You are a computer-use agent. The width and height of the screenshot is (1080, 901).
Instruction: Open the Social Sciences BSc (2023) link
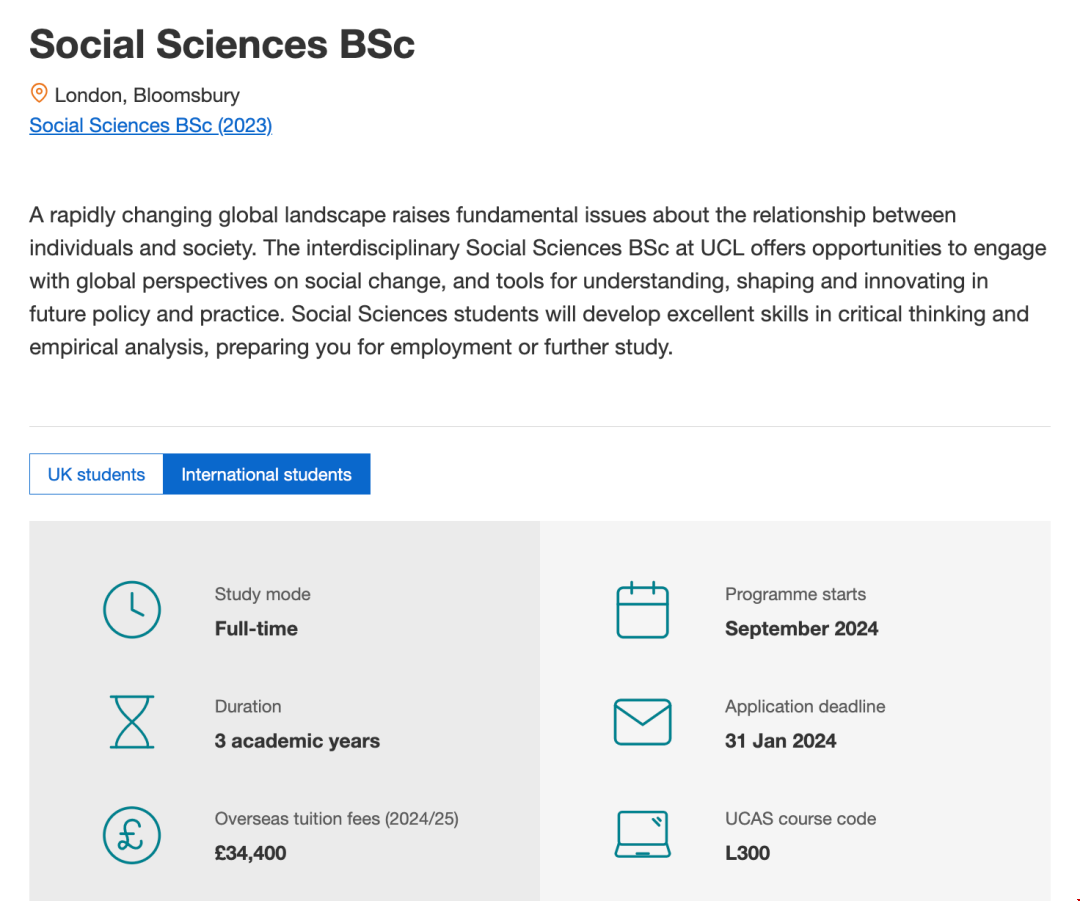click(150, 125)
